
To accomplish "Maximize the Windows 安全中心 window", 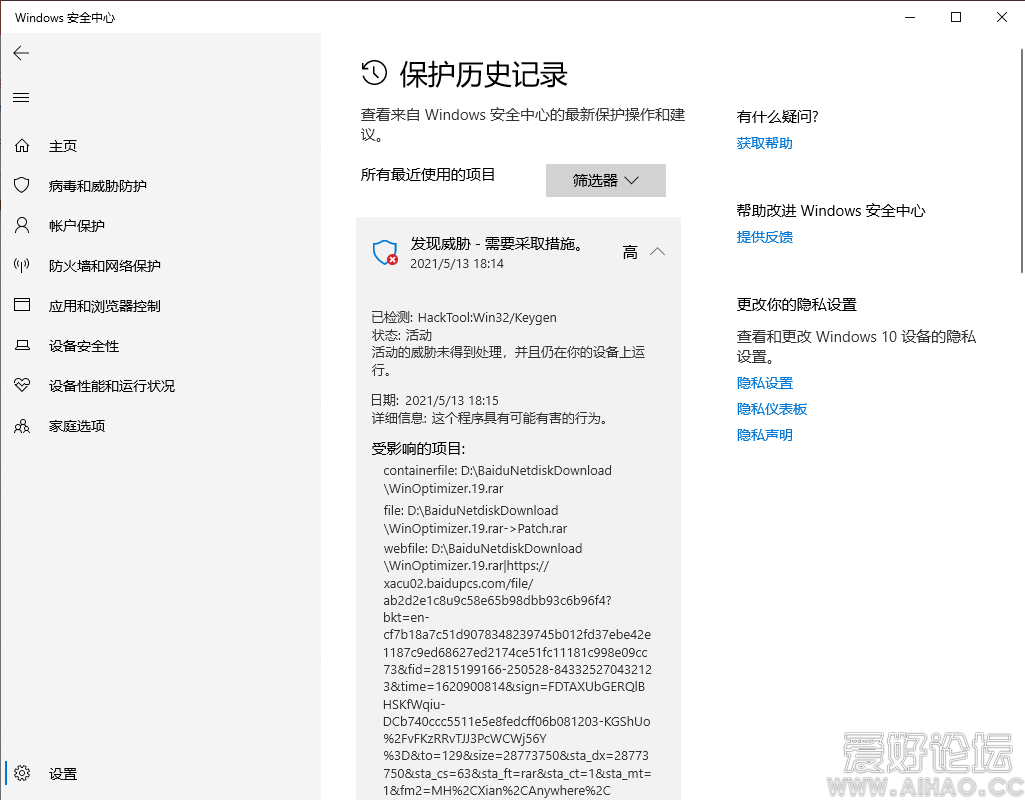I will (x=956, y=17).
